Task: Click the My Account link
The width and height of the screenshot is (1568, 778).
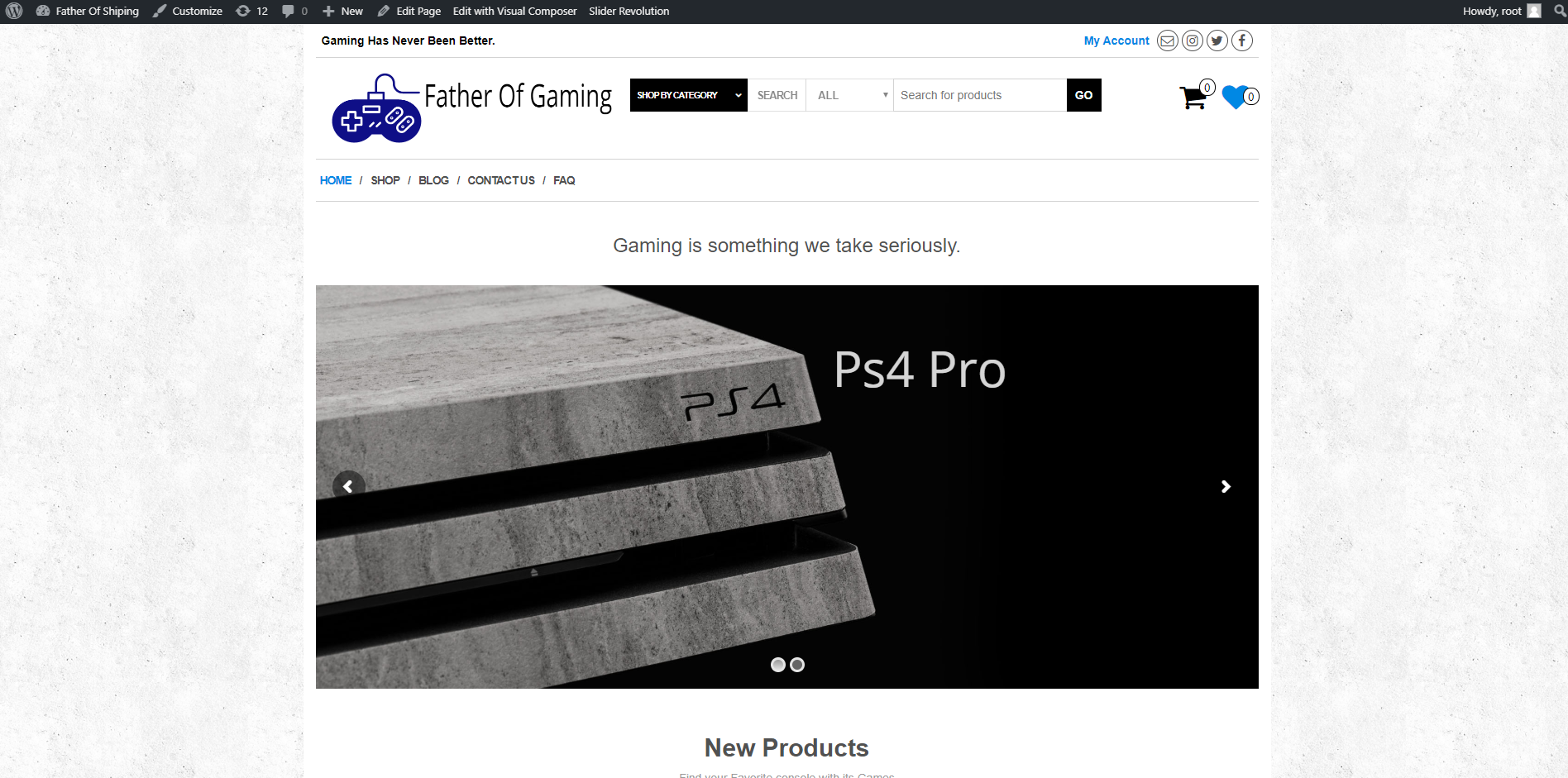Action: click(x=1116, y=40)
